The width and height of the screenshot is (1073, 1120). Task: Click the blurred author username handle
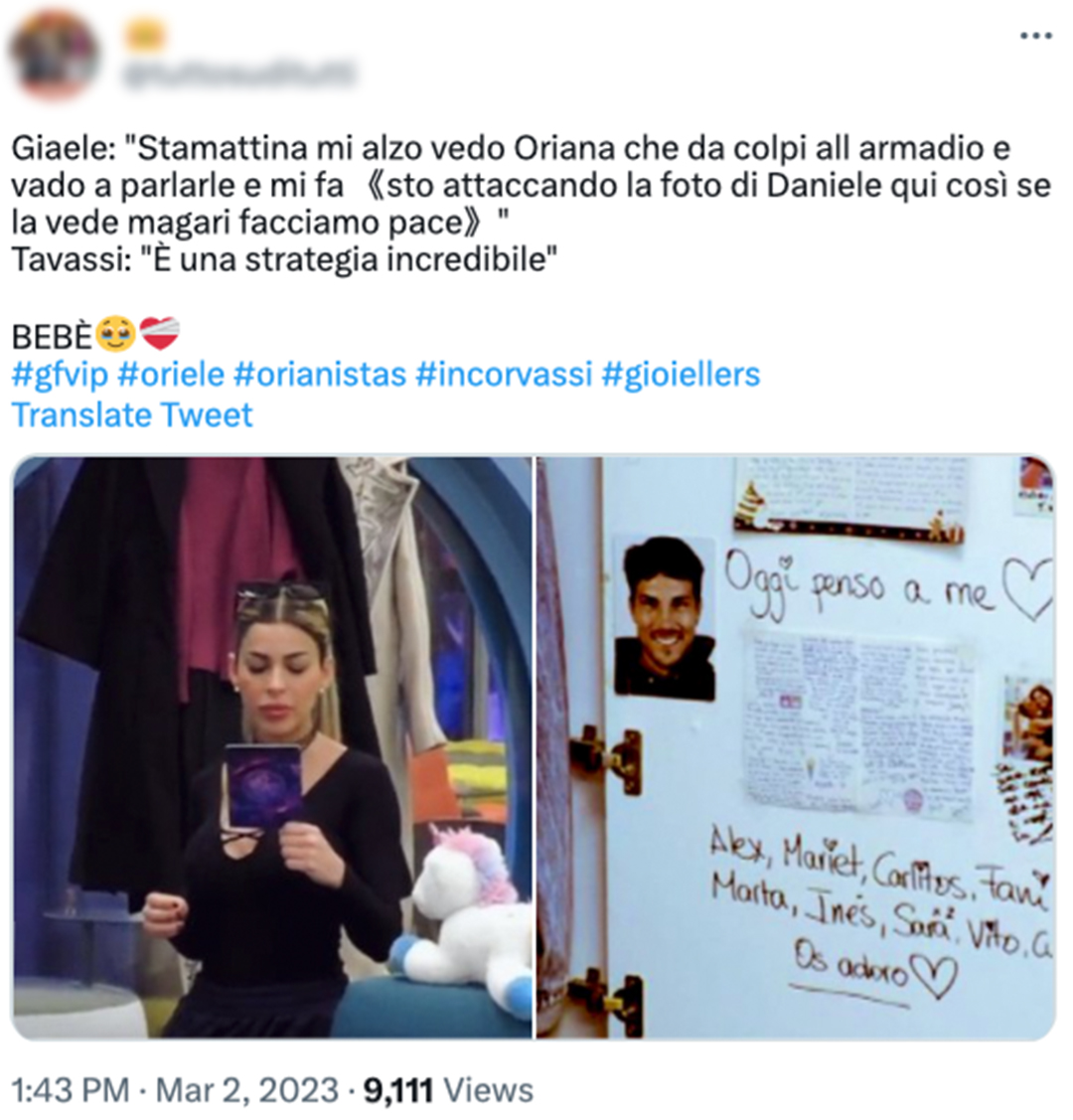pyautogui.click(x=239, y=75)
